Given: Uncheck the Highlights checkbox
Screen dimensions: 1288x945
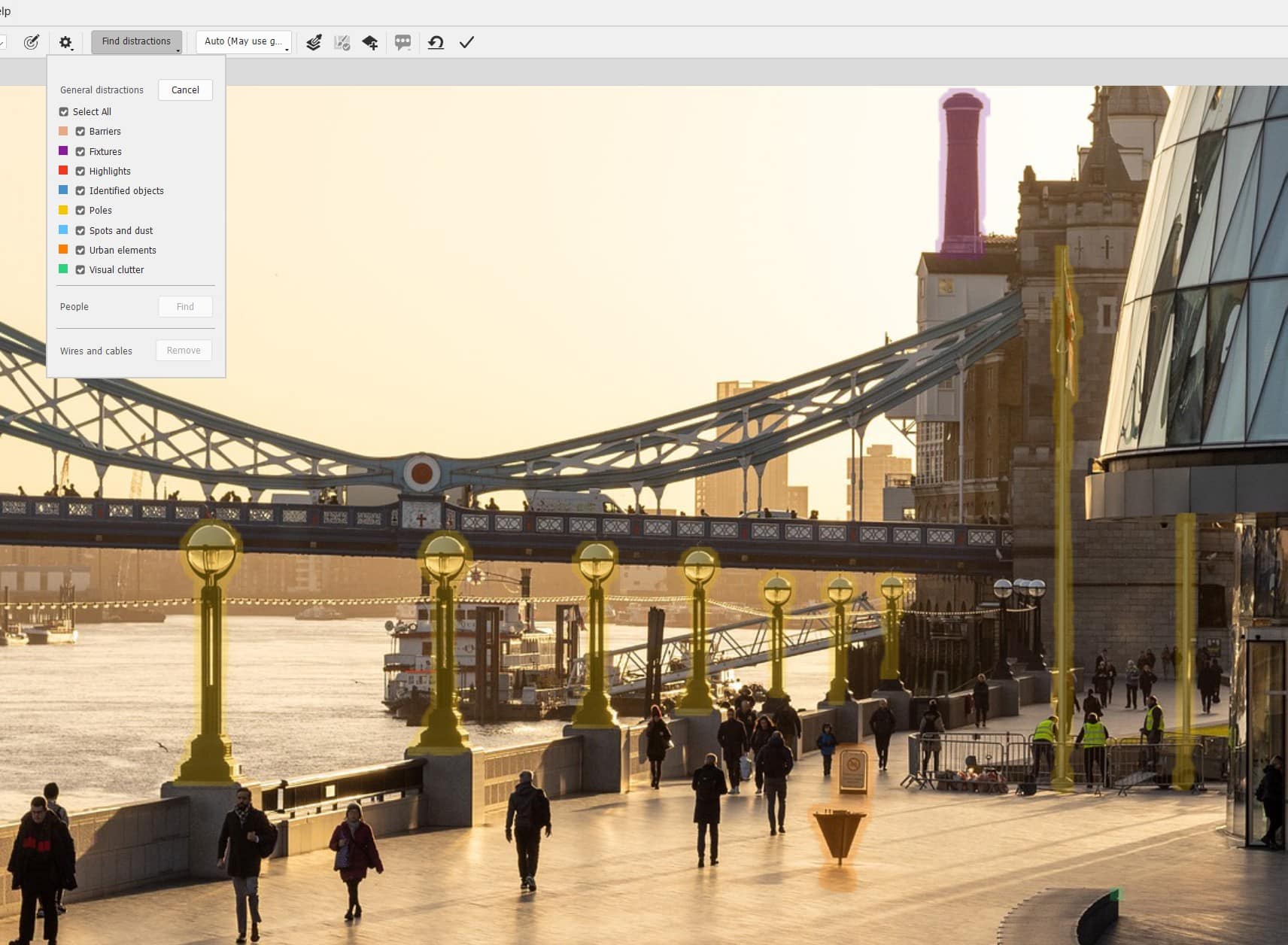Looking at the screenshot, I should point(80,171).
